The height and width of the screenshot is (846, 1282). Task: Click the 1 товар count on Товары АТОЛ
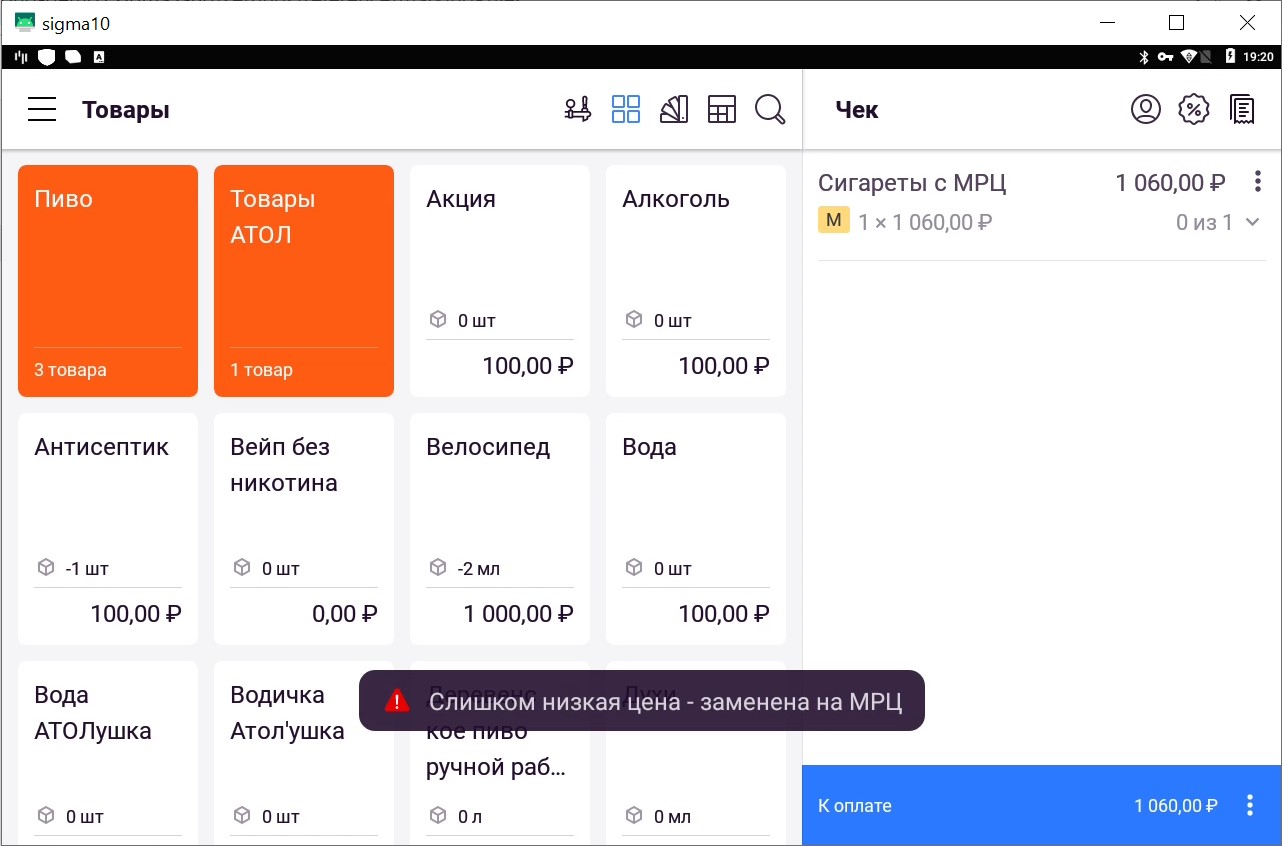point(262,370)
